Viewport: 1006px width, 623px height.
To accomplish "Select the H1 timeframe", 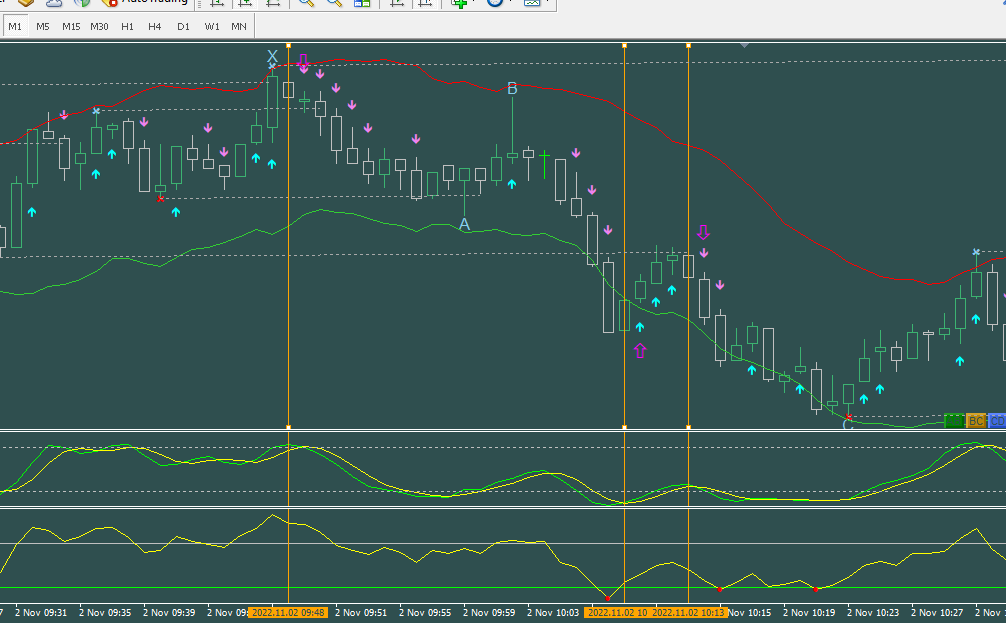I will pos(127,27).
